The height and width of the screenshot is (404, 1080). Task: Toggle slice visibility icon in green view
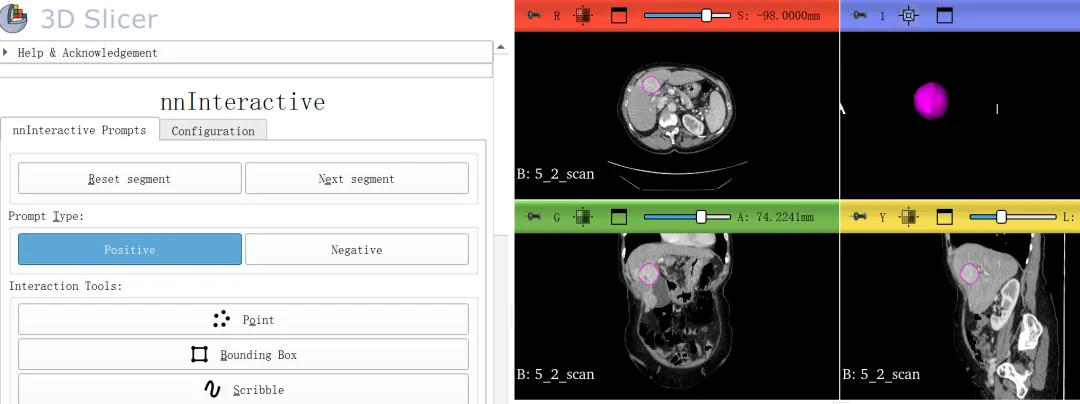(583, 217)
